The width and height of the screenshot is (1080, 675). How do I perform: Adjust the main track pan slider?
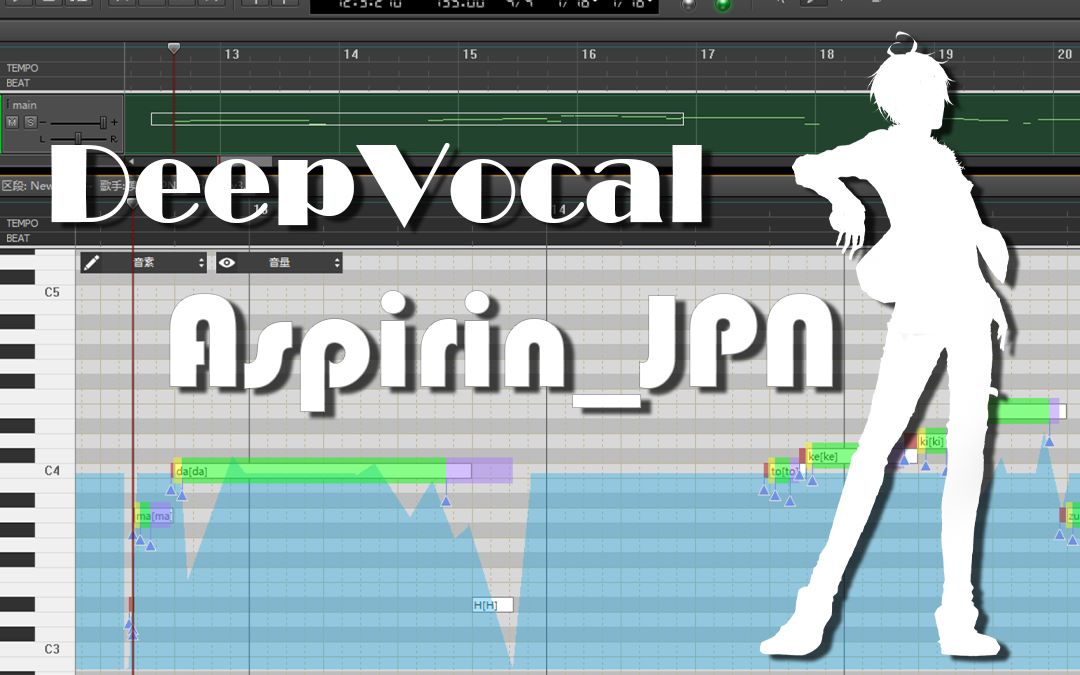pyautogui.click(x=78, y=138)
